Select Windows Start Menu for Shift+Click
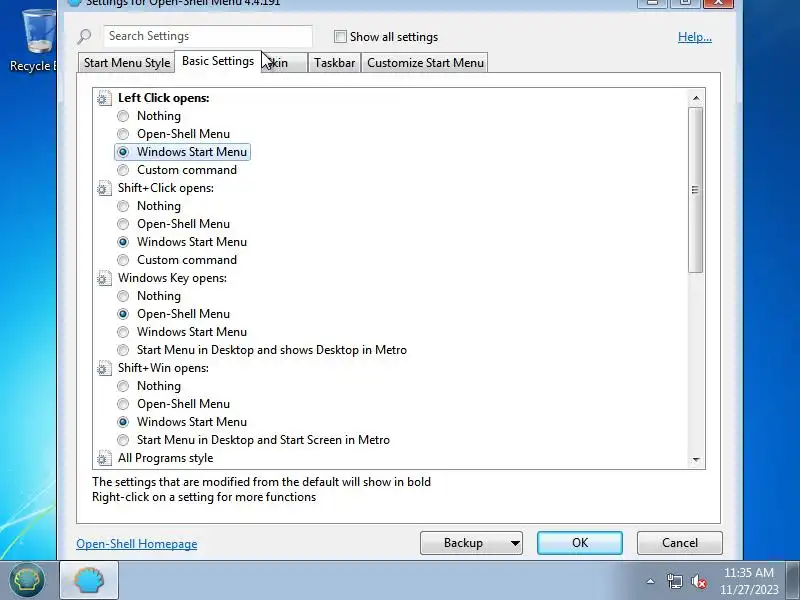Image resolution: width=800 pixels, height=600 pixels. (x=123, y=242)
